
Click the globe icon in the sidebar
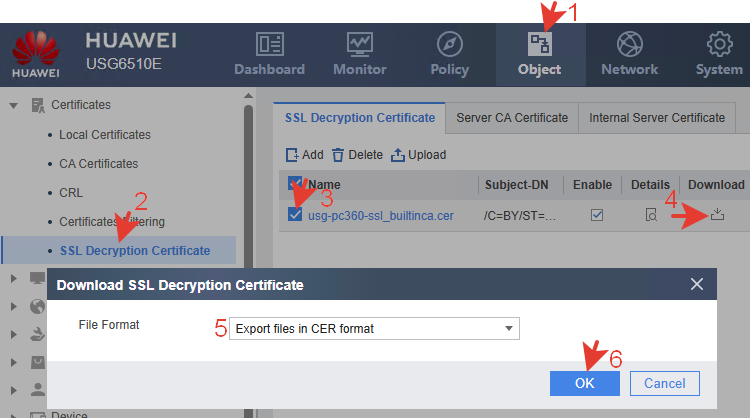pyautogui.click(x=37, y=306)
